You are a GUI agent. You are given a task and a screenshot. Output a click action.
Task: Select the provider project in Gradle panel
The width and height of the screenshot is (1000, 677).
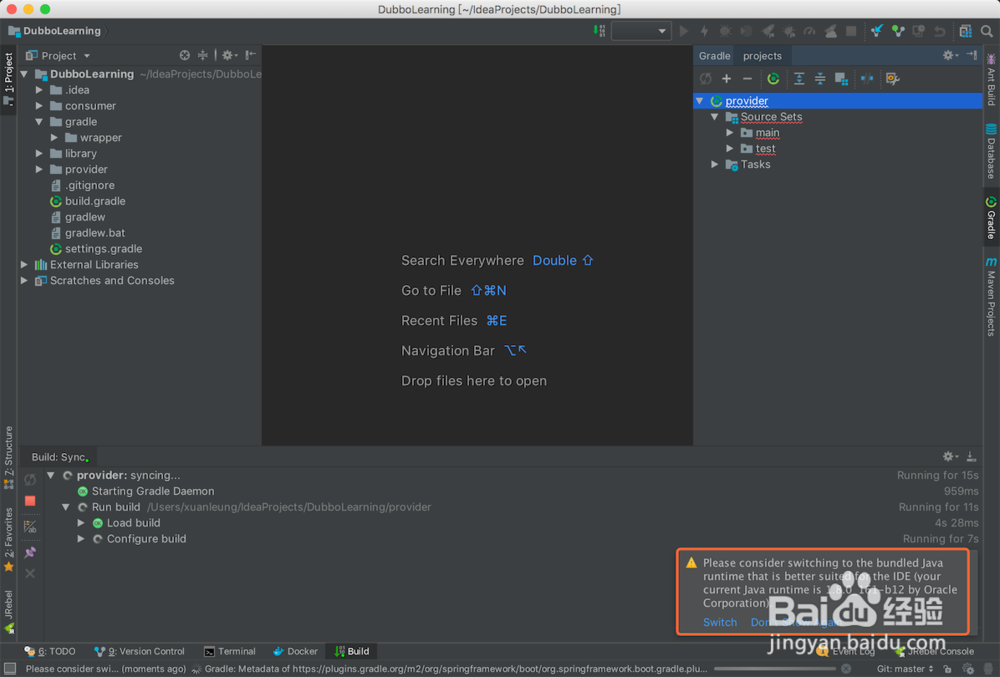pyautogui.click(x=746, y=101)
